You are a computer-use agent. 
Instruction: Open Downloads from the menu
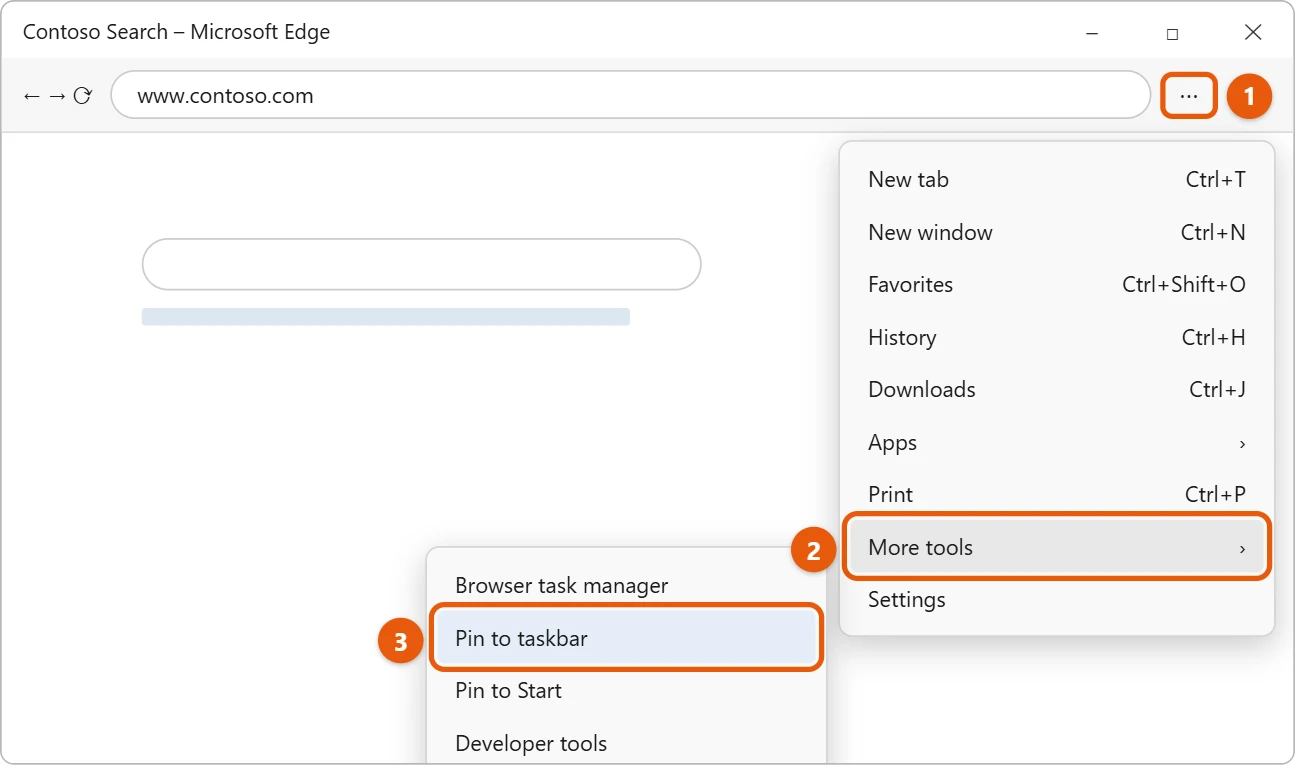(x=1057, y=390)
